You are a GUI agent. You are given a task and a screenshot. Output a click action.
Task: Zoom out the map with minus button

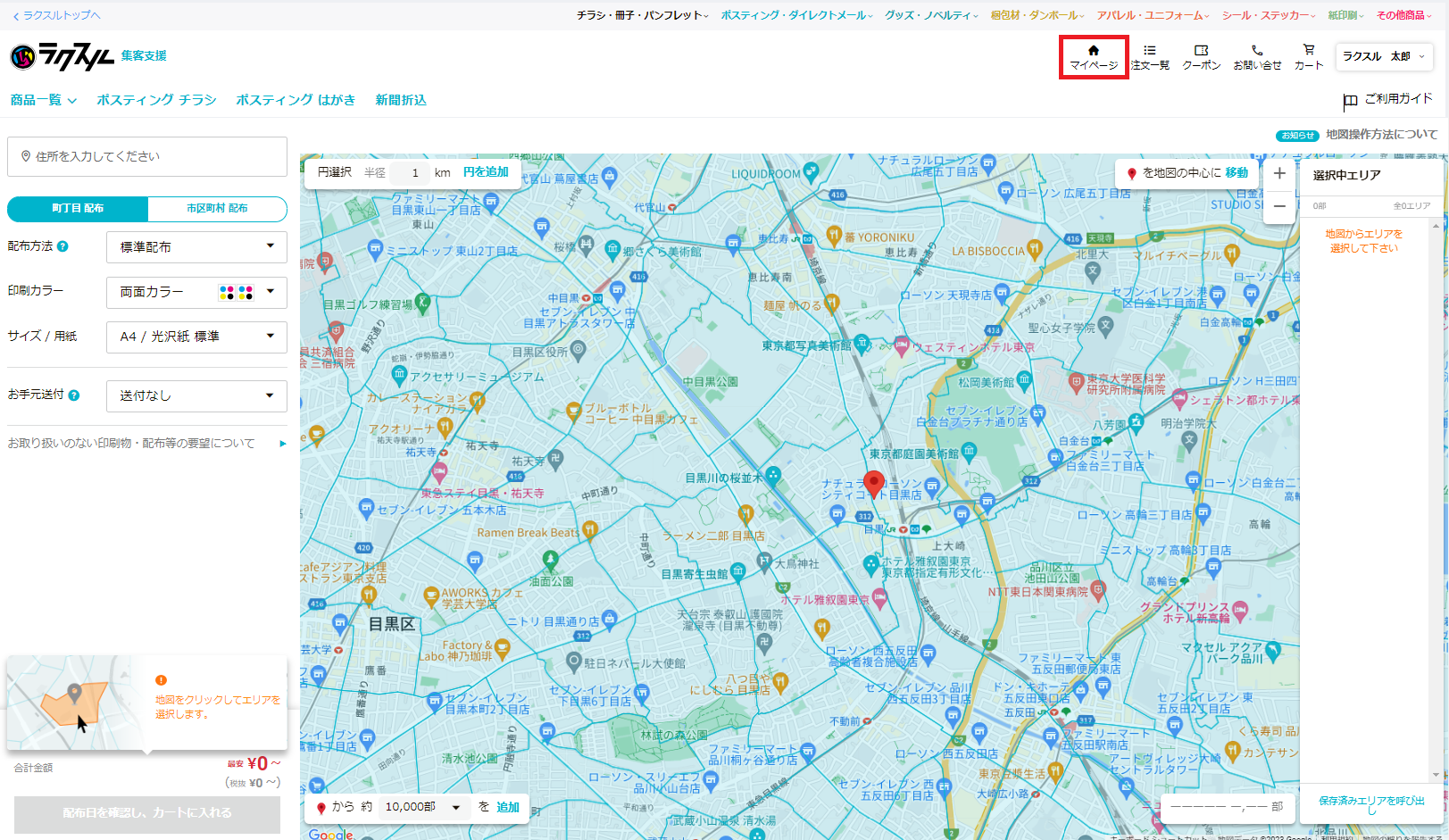(1279, 206)
